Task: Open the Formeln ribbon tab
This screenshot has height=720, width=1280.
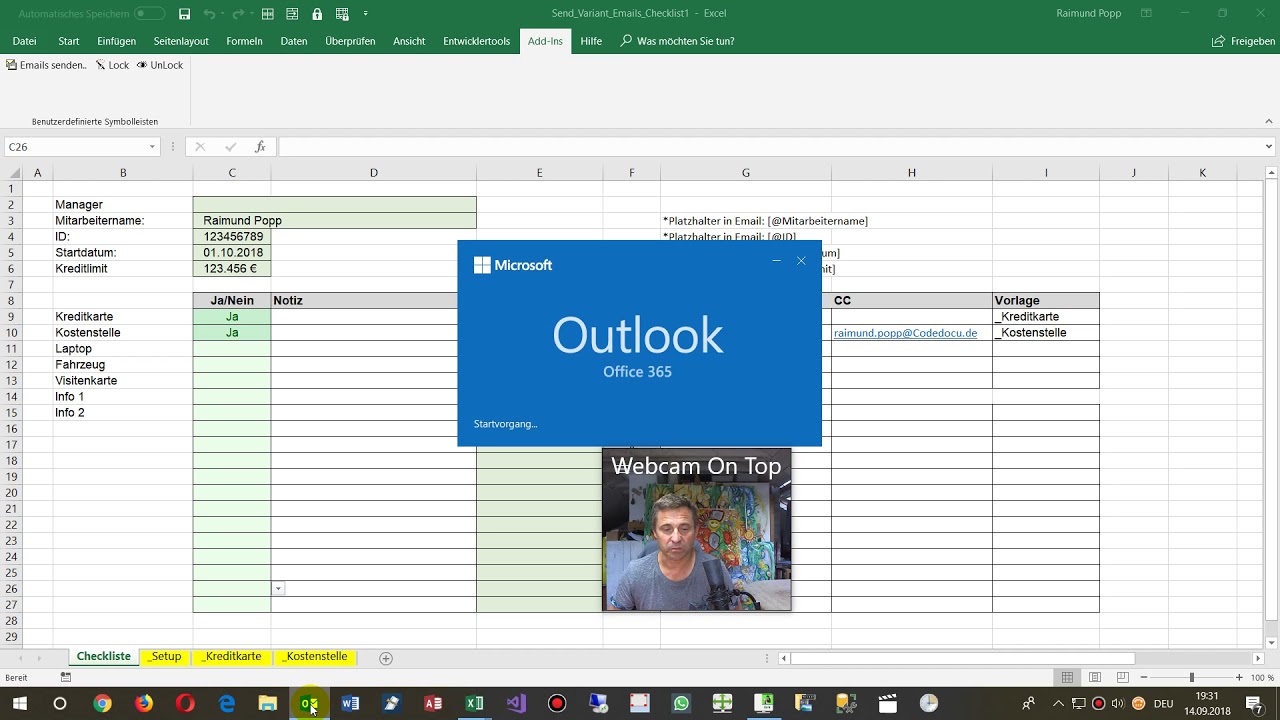Action: 244,41
